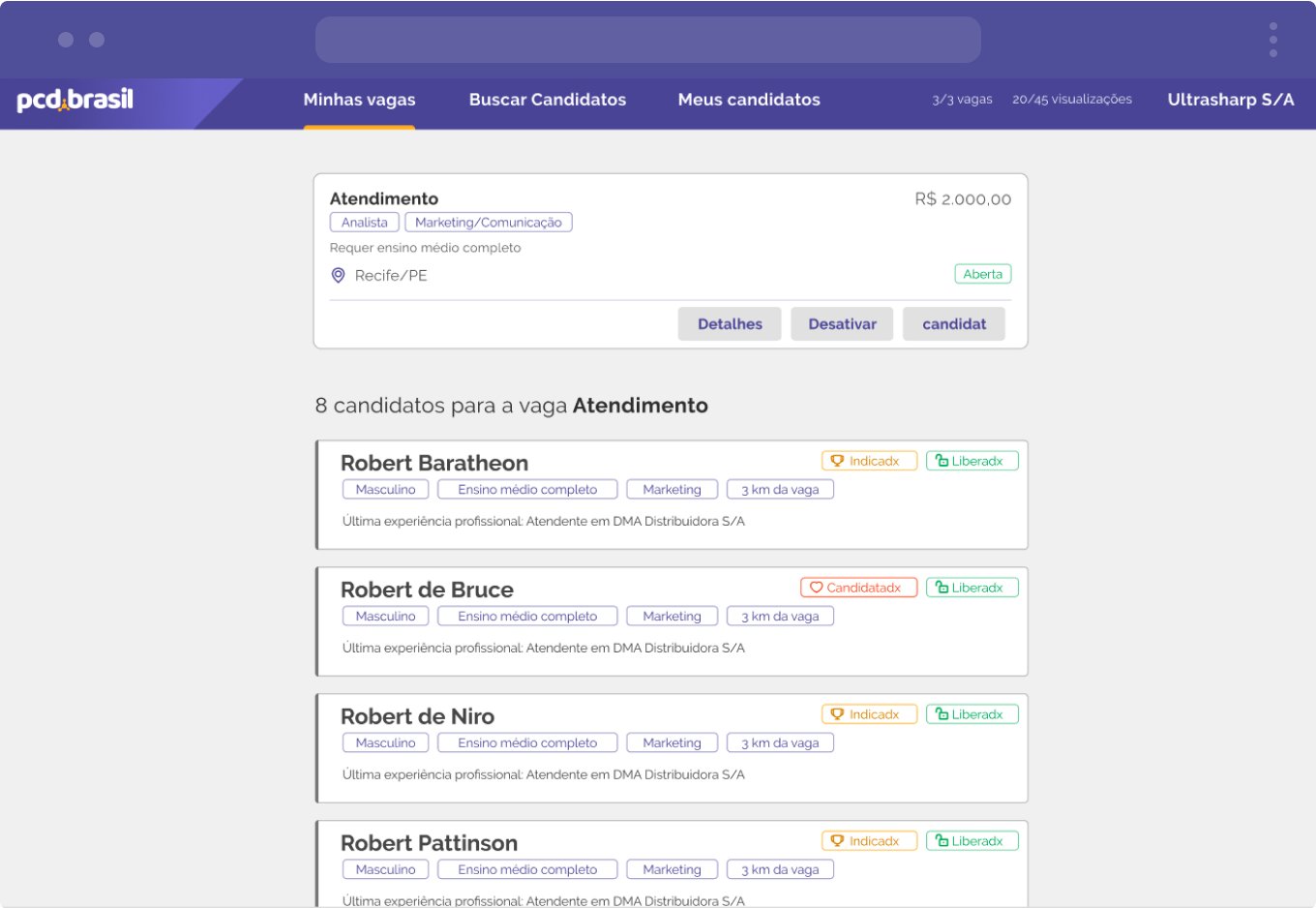The image size is (1316, 908).
Task: Click the pcd brasil logo
Action: (75, 100)
